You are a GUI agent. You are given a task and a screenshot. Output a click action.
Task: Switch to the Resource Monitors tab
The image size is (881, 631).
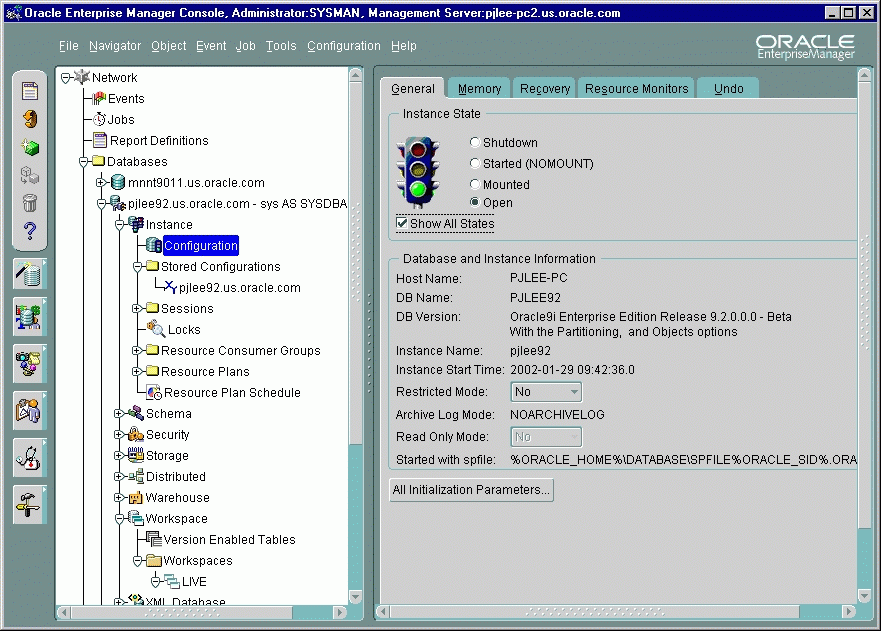click(636, 89)
